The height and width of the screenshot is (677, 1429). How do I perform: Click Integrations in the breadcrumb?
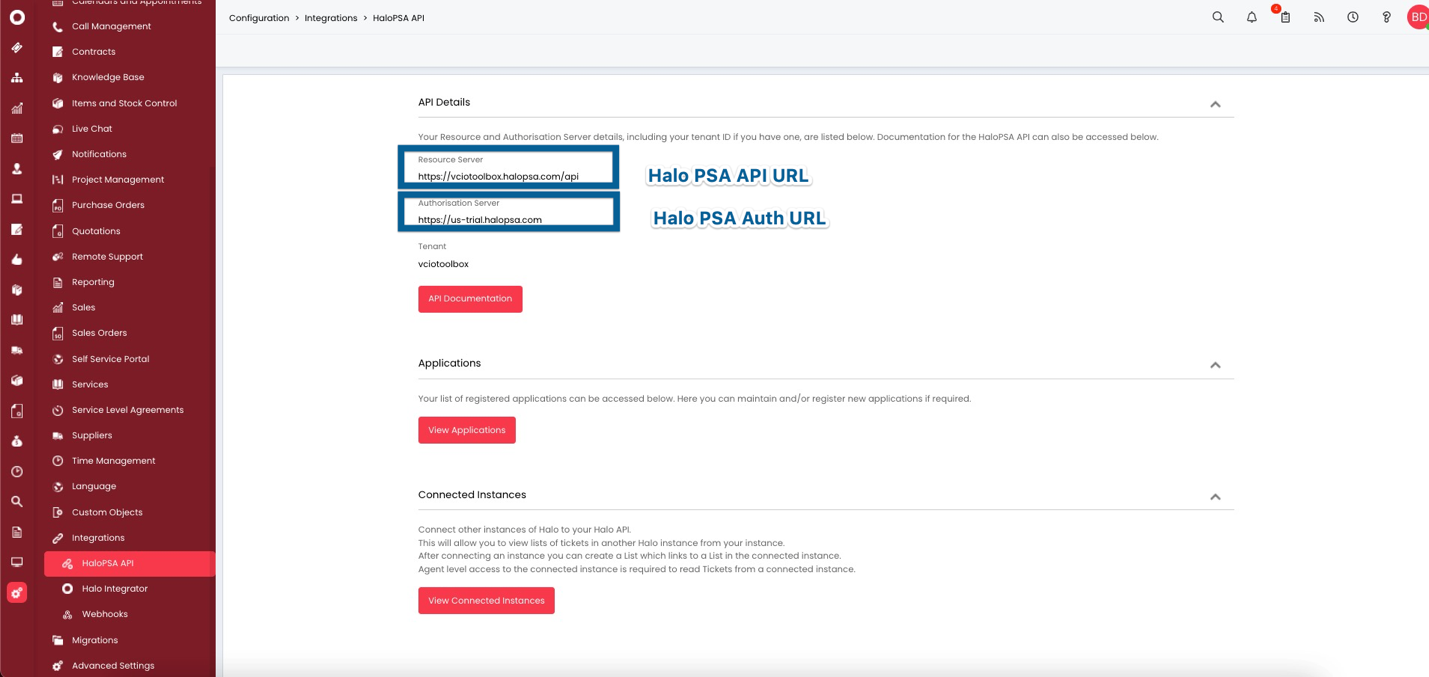click(331, 18)
